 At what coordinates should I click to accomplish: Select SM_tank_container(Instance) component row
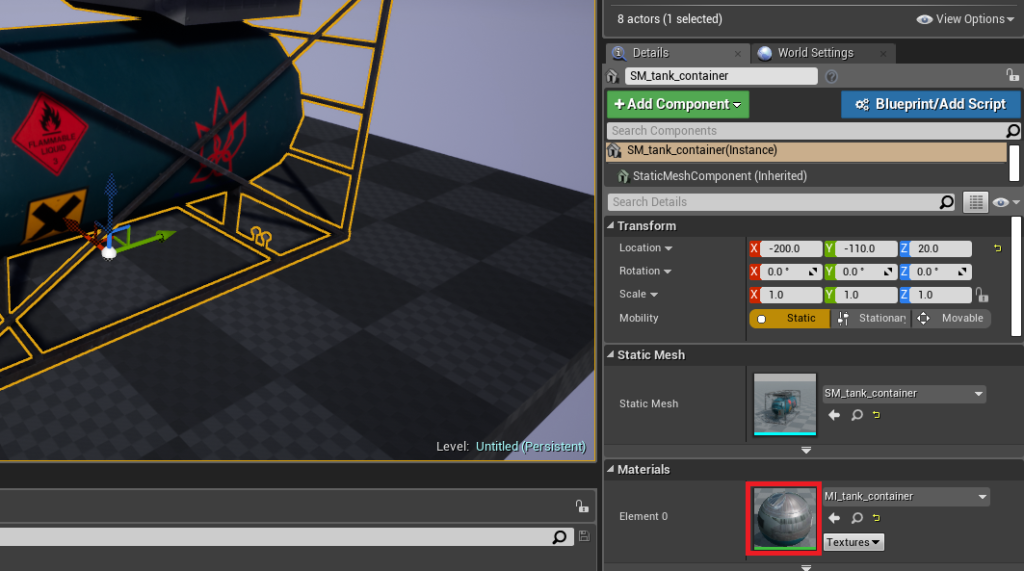807,150
